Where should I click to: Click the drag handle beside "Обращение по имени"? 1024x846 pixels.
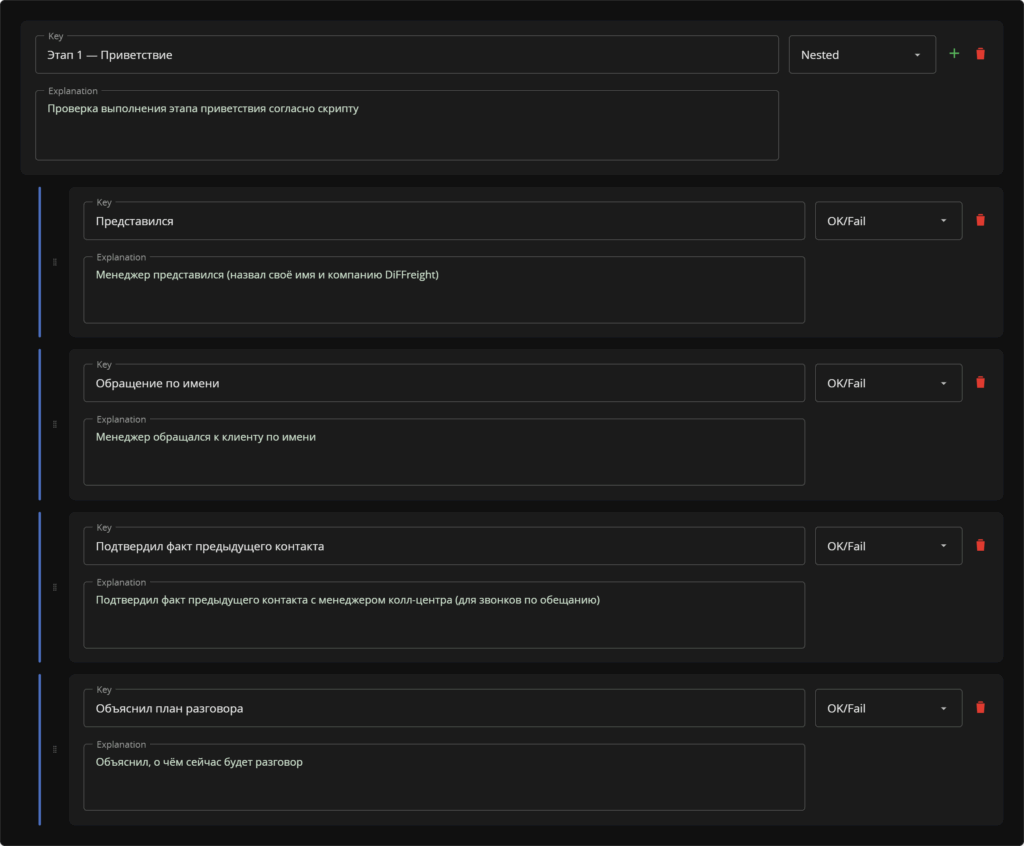pyautogui.click(x=55, y=424)
